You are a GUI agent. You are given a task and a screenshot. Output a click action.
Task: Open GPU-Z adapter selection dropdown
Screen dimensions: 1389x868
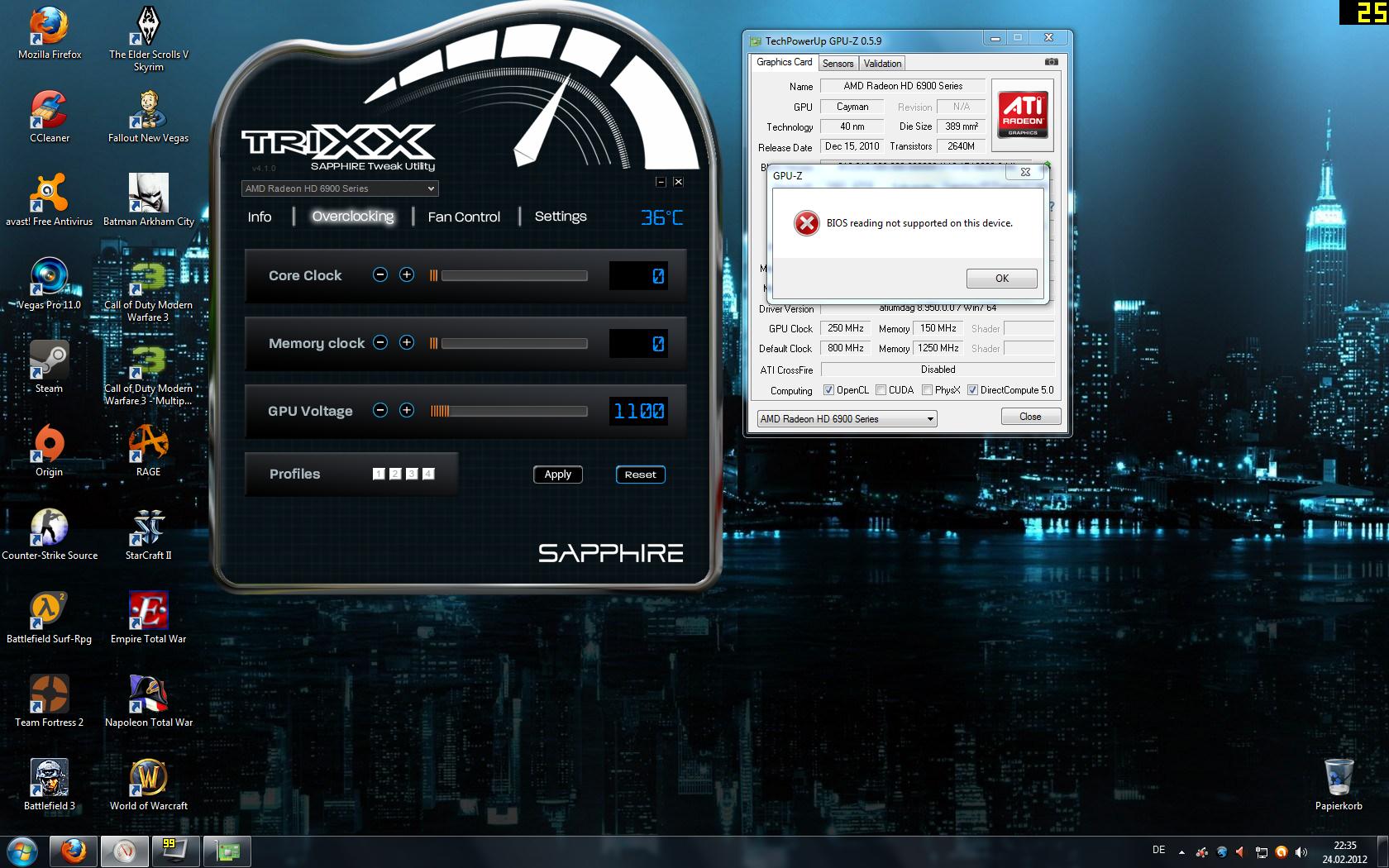pyautogui.click(x=847, y=419)
